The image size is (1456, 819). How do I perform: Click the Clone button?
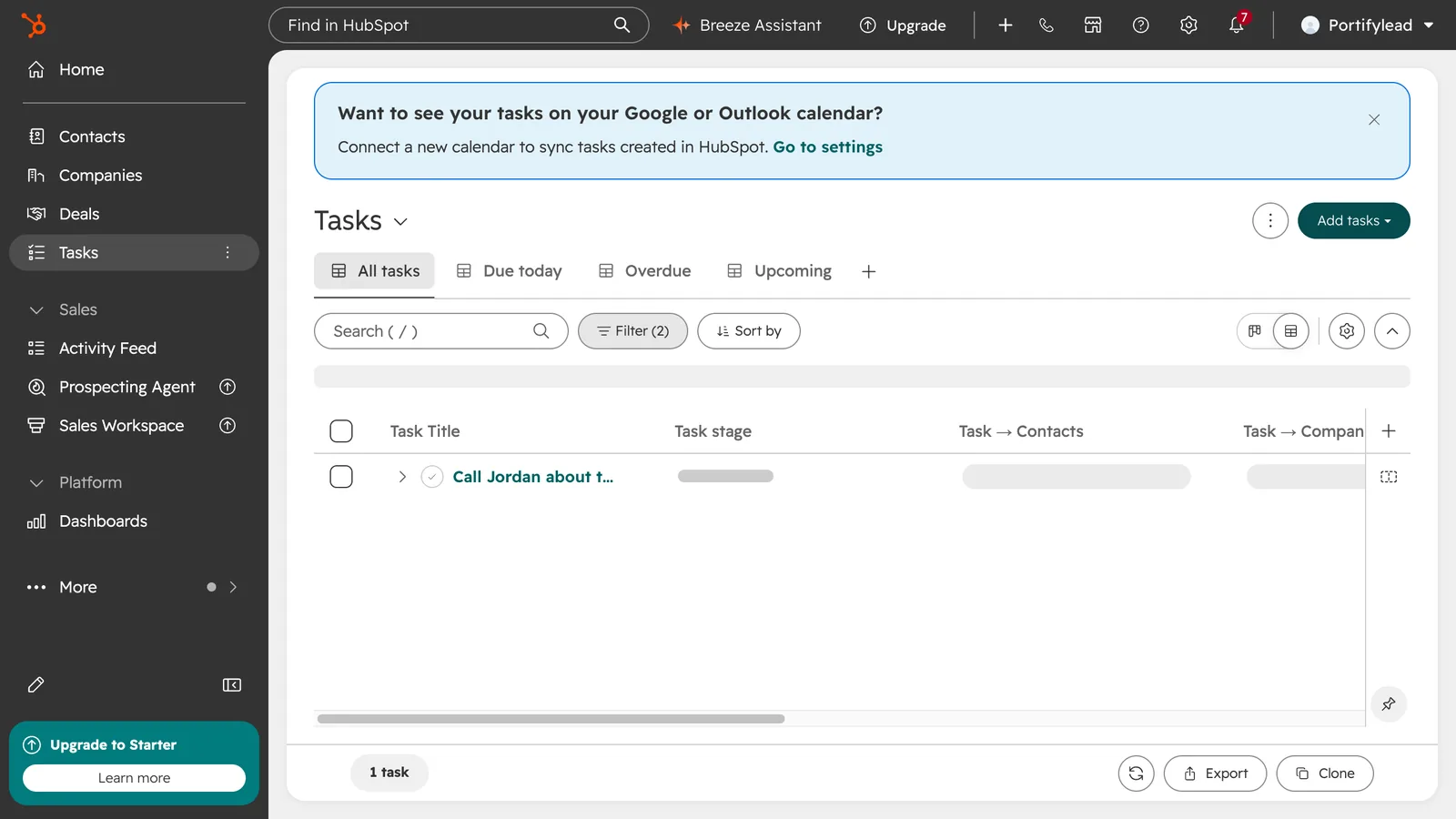pos(1325,773)
